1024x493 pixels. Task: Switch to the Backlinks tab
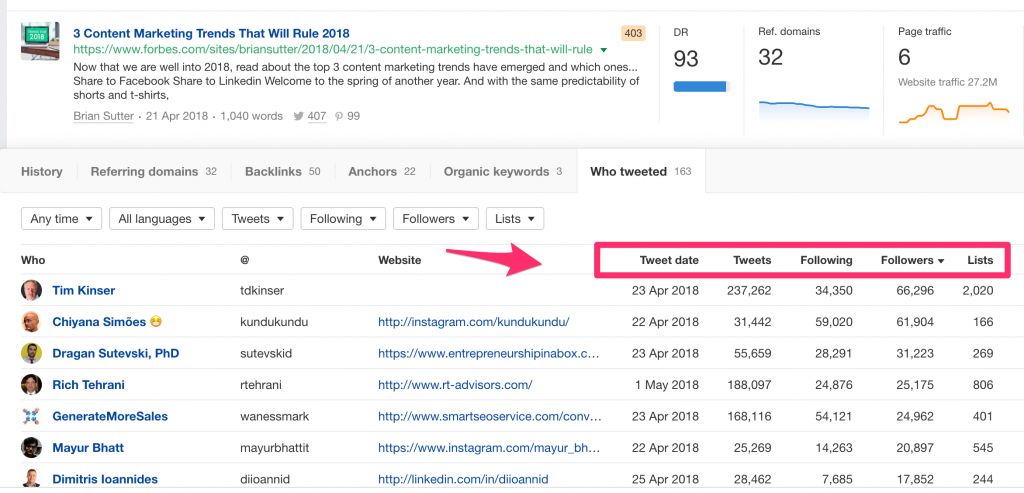coord(283,172)
